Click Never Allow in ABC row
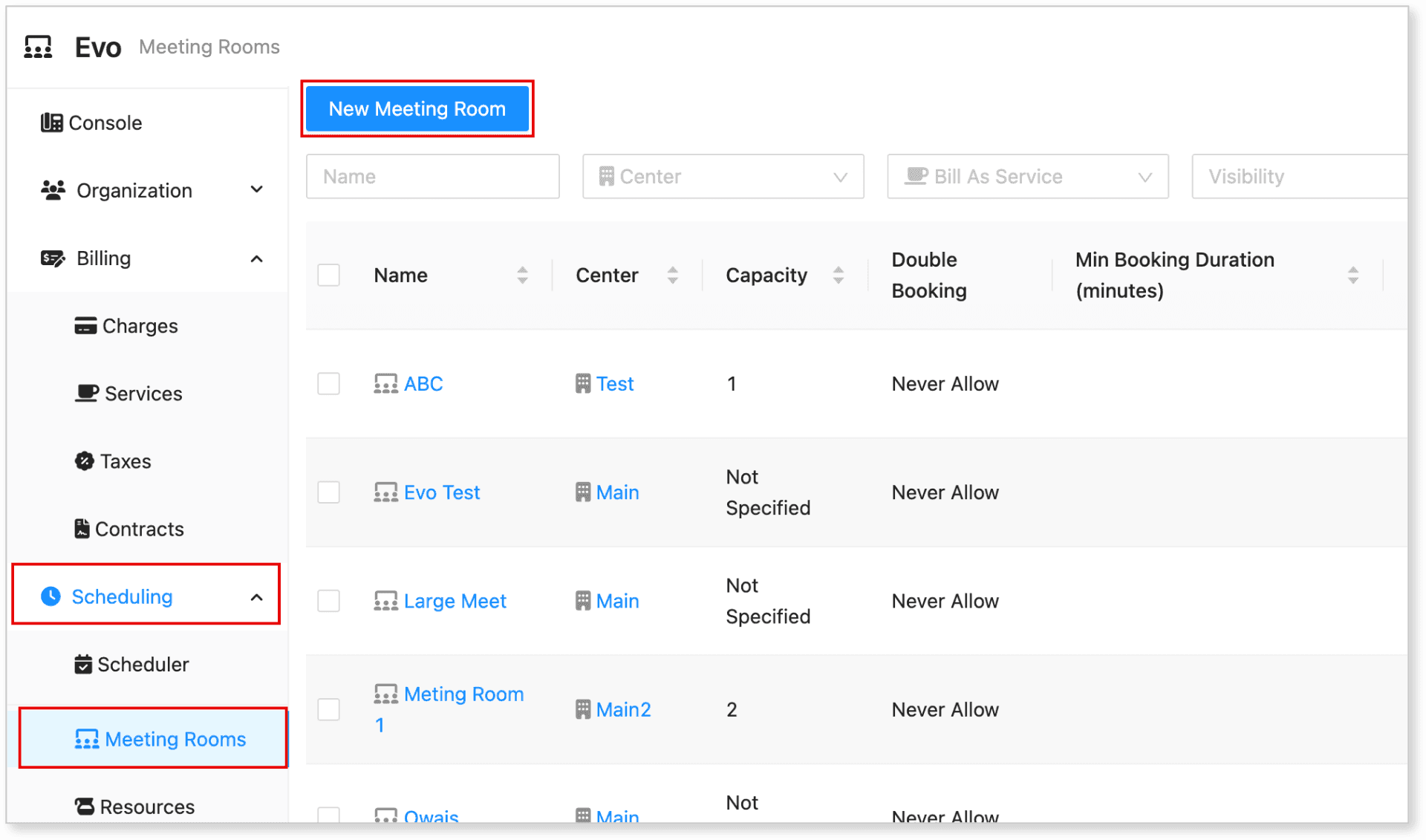Screen dimensions: 1426x840 click(945, 384)
